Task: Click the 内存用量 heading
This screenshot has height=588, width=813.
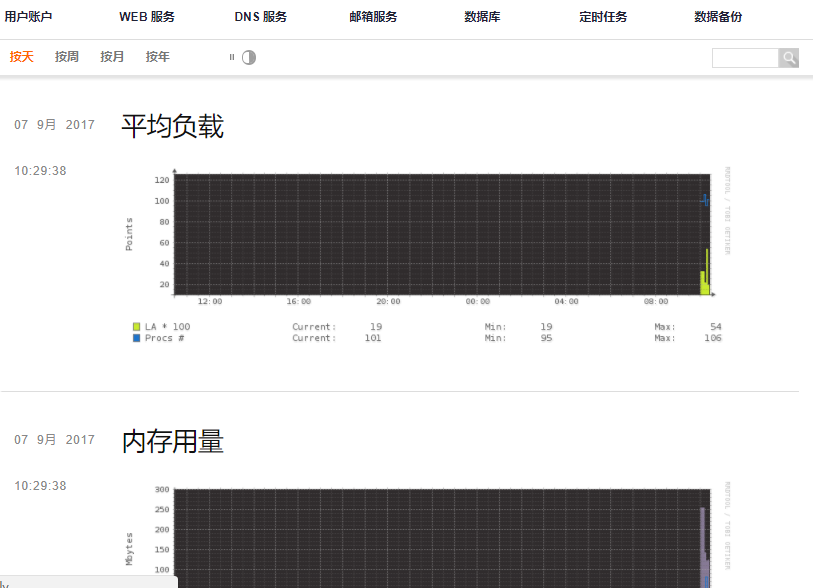Action: (x=173, y=441)
